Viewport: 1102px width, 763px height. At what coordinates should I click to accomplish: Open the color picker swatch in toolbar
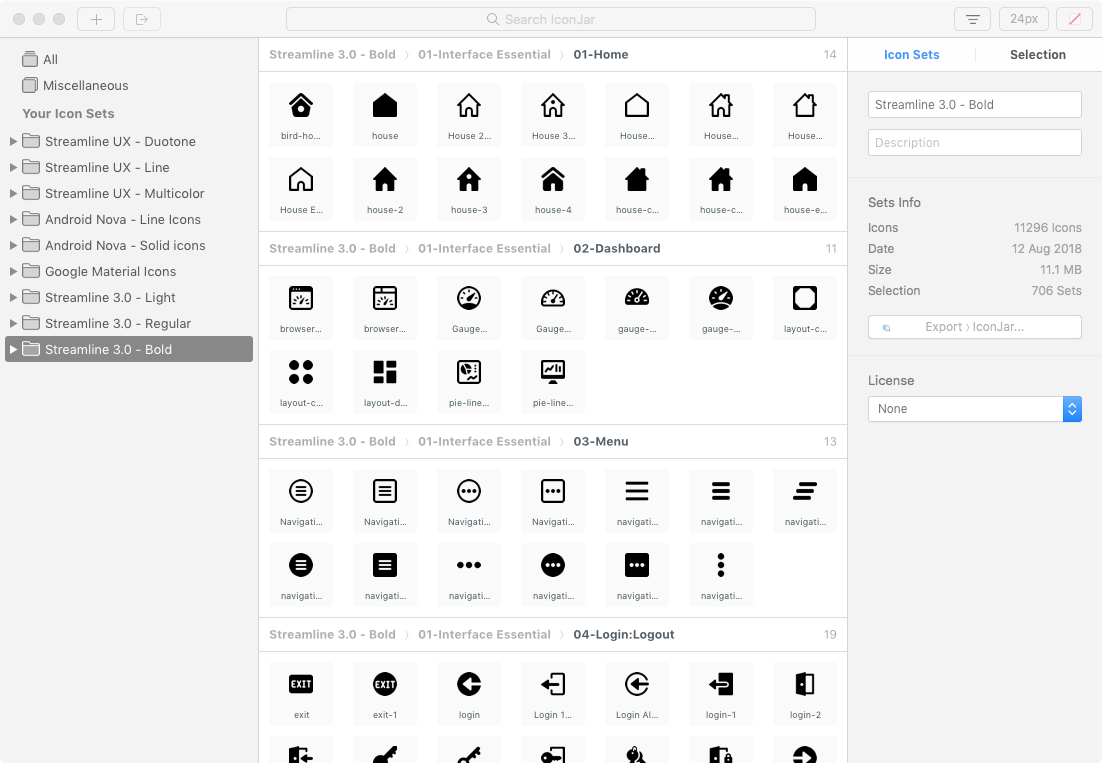point(1074,19)
